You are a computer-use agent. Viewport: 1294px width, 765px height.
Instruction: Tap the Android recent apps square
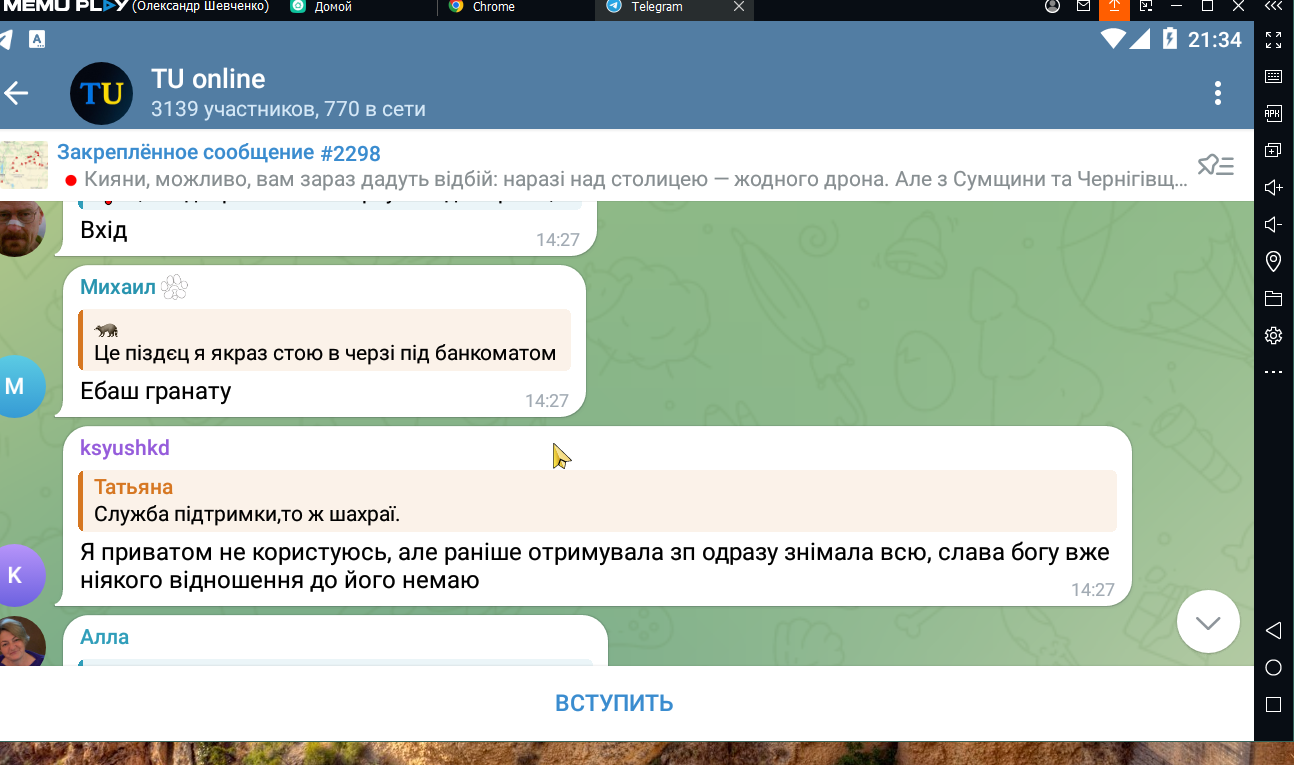[x=1273, y=704]
